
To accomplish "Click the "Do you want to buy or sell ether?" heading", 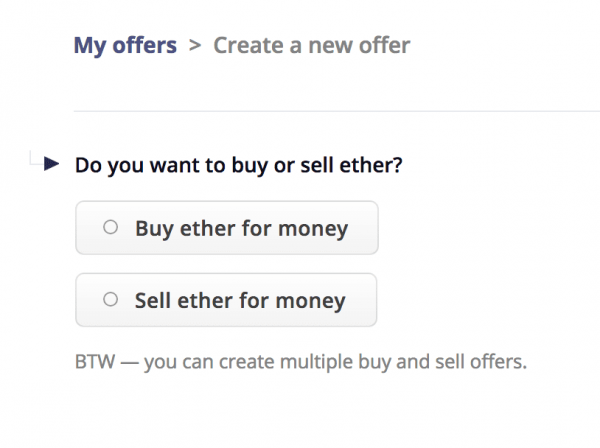I will coord(239,163).
